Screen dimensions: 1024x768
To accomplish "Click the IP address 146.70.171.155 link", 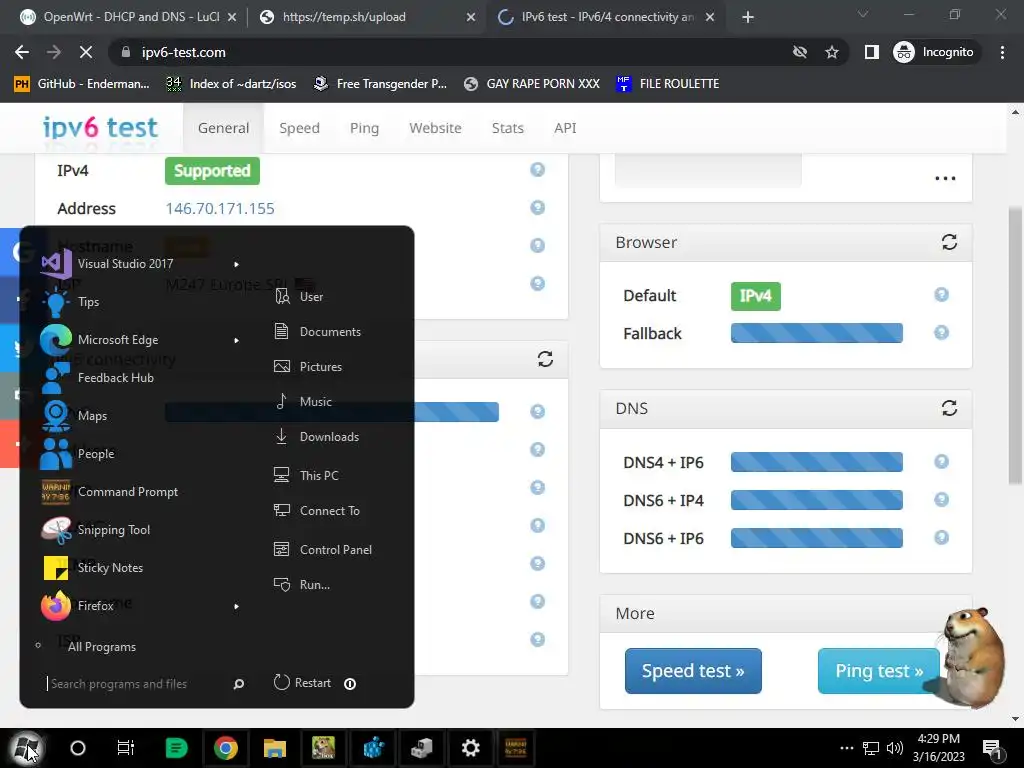I will pyautogui.click(x=219, y=208).
